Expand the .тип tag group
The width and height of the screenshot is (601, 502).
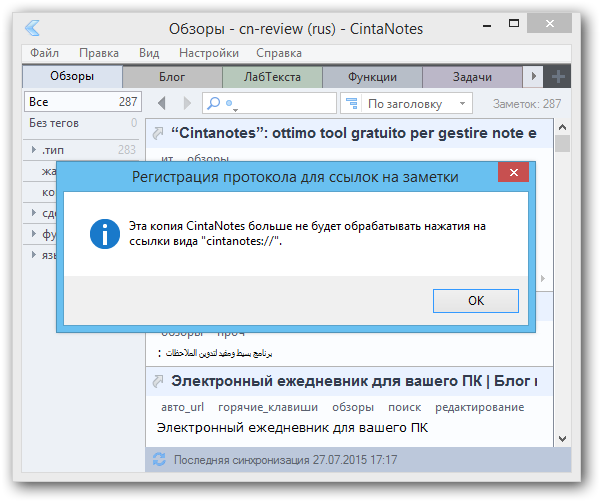tap(34, 149)
